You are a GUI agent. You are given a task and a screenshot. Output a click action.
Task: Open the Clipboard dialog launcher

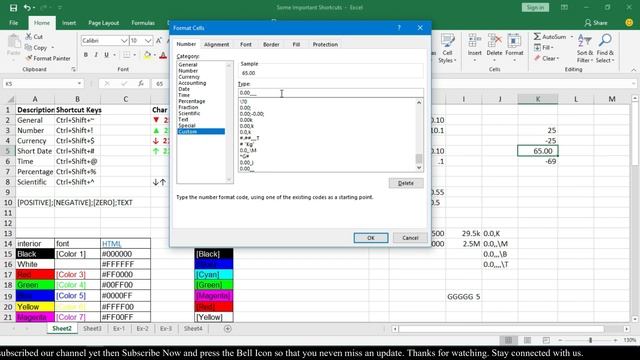click(73, 69)
